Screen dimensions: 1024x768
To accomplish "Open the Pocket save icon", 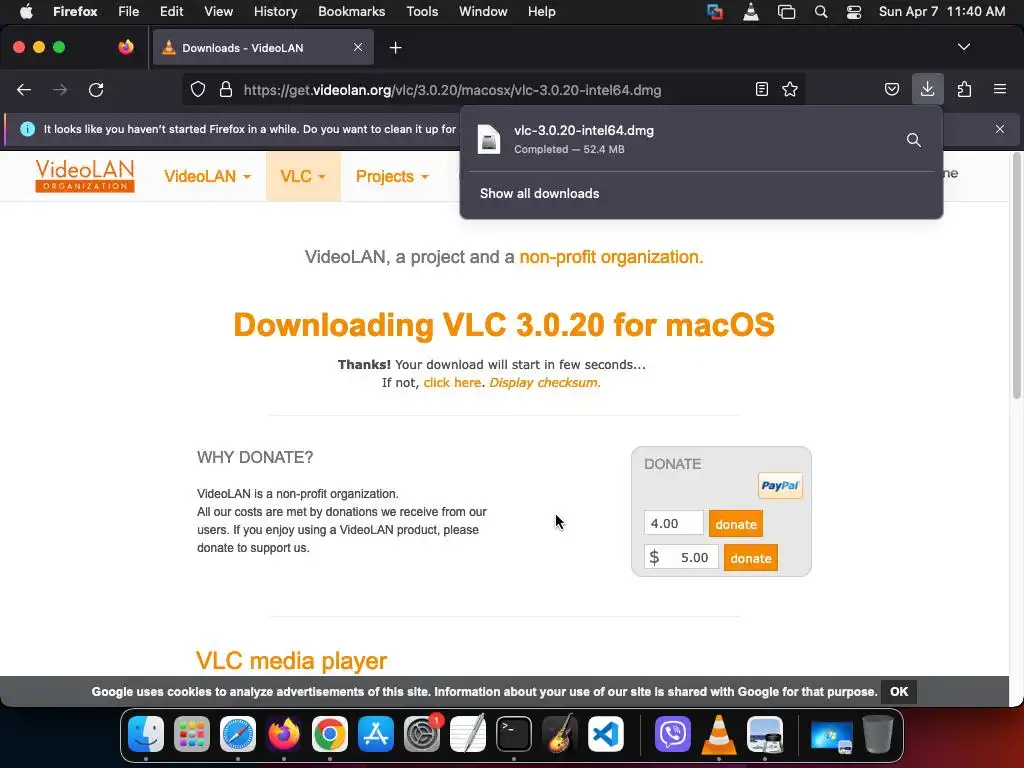I will tap(891, 89).
